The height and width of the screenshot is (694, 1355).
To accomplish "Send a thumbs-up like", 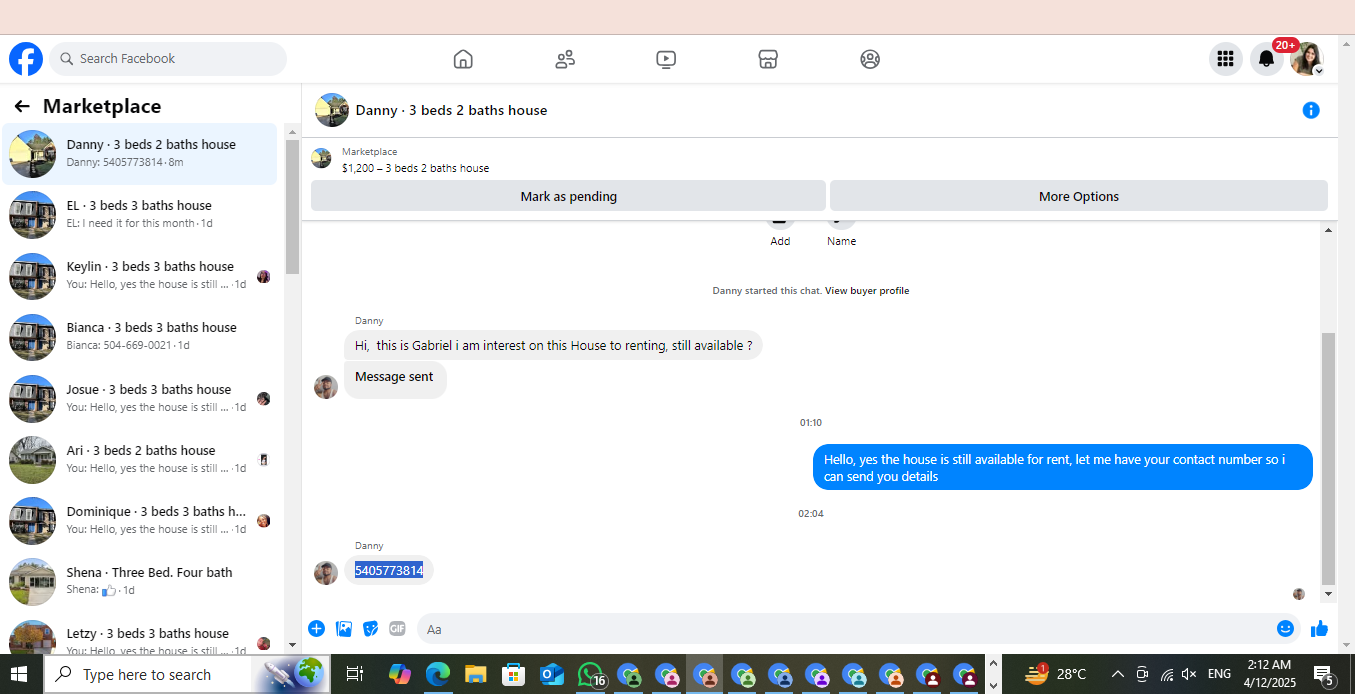I will (1319, 628).
